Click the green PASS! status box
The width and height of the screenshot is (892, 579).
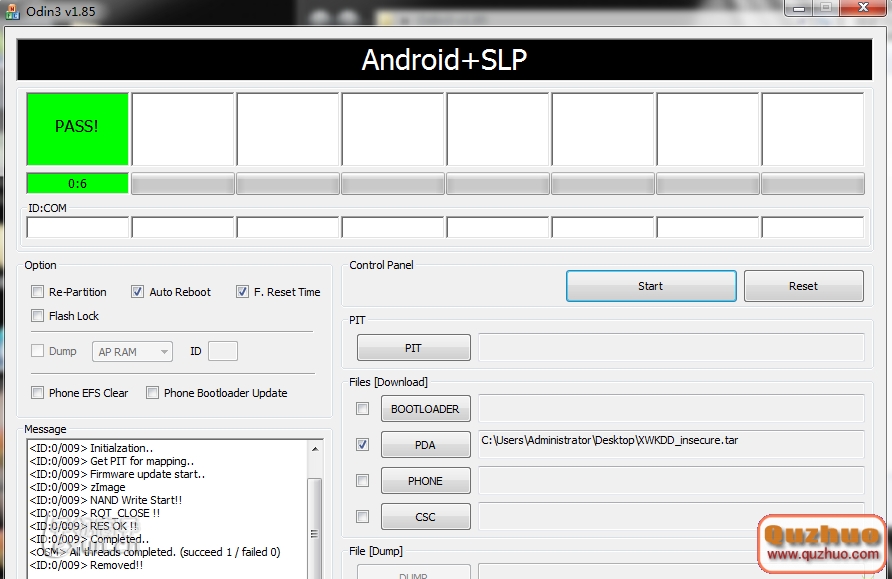coord(77,129)
